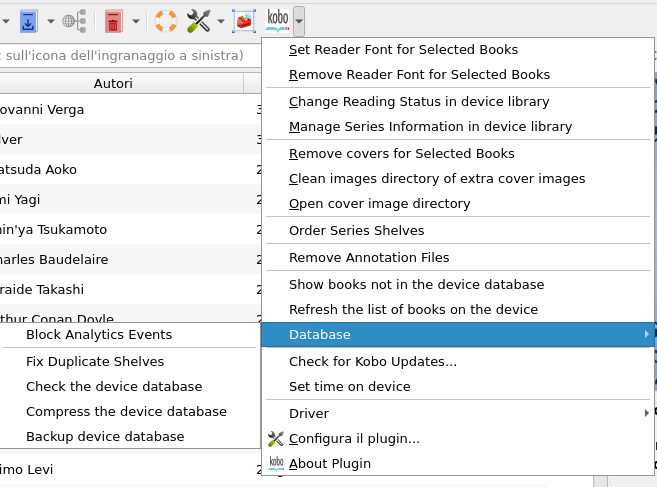Select the Takashi author row
The image size is (657, 487).
pos(130,289)
